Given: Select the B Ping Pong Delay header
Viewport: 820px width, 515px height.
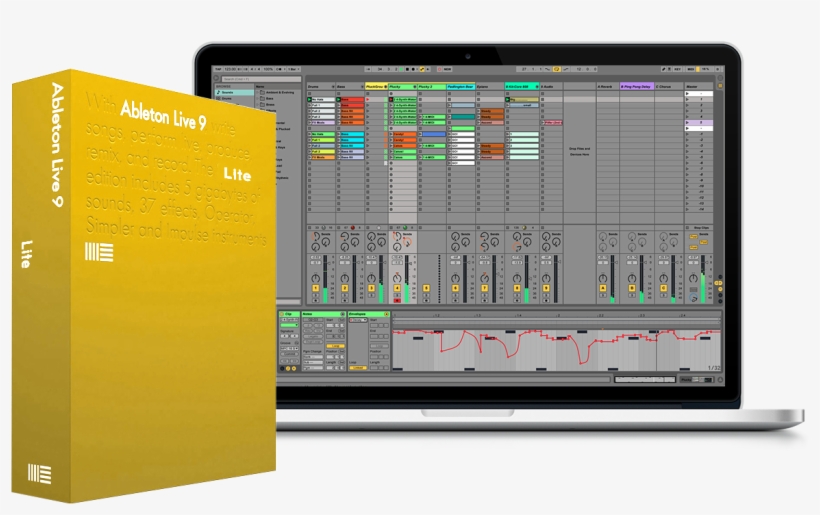Looking at the screenshot, I should pos(637,87).
